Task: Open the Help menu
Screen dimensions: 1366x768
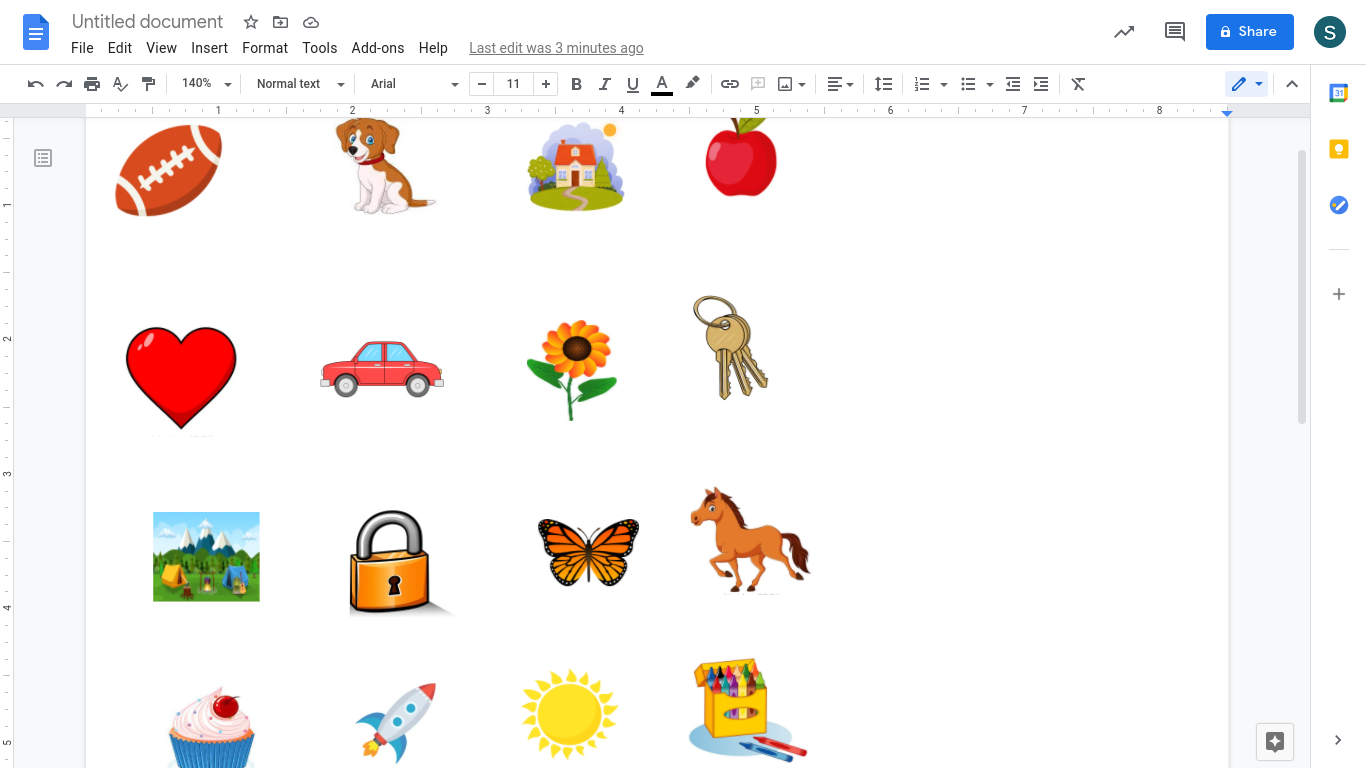Action: pyautogui.click(x=433, y=48)
